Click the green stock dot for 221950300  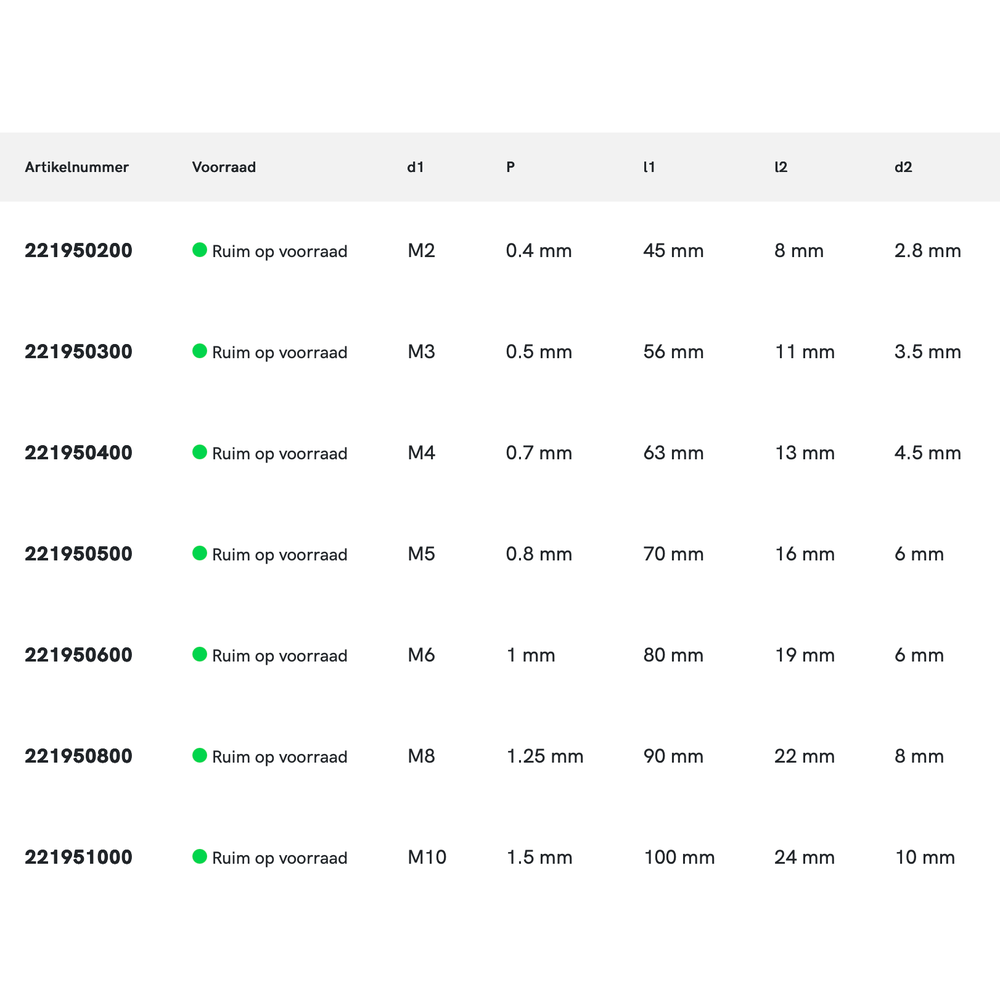point(199,351)
